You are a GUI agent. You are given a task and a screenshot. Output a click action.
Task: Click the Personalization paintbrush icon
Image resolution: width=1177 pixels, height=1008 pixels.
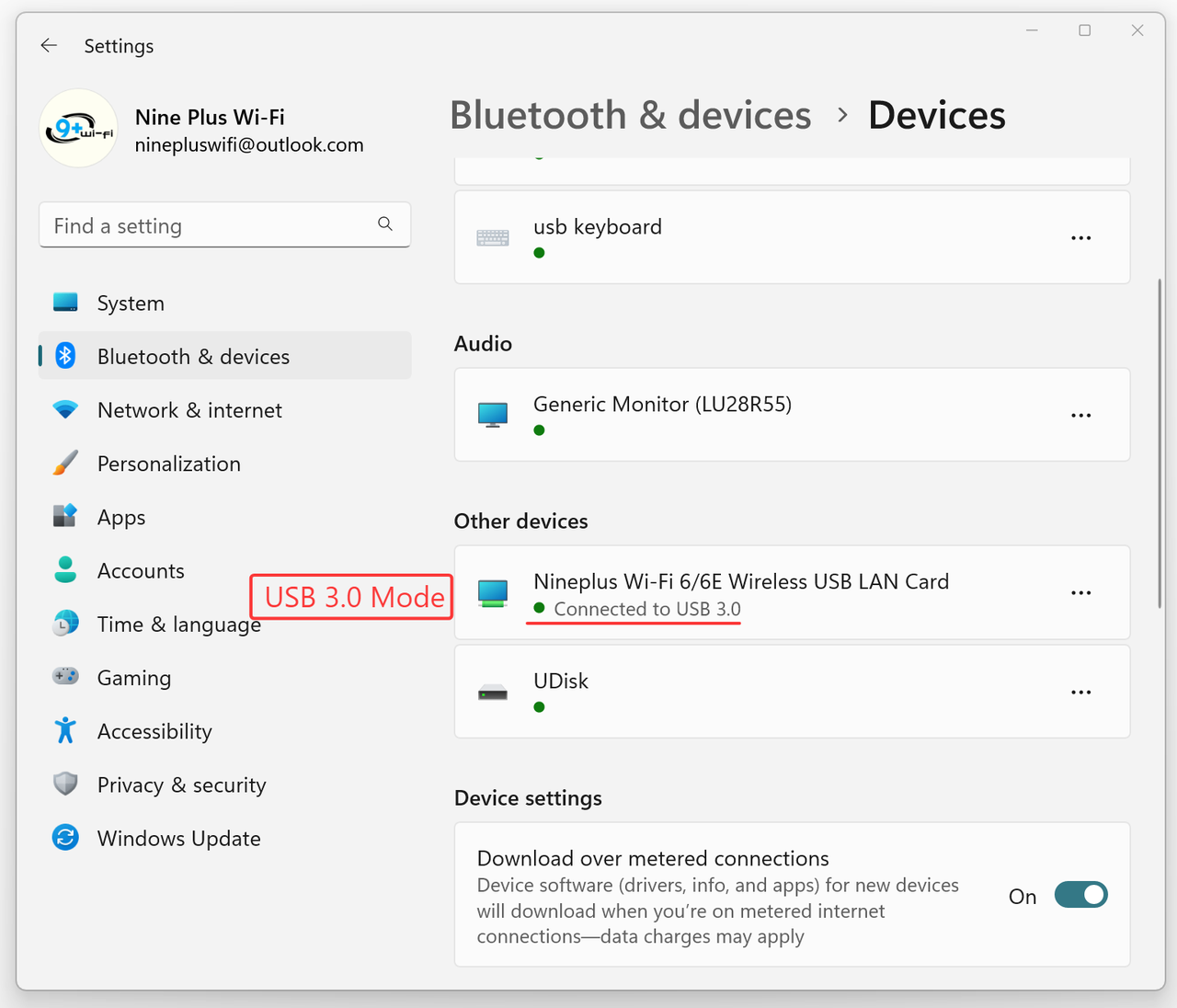click(65, 463)
